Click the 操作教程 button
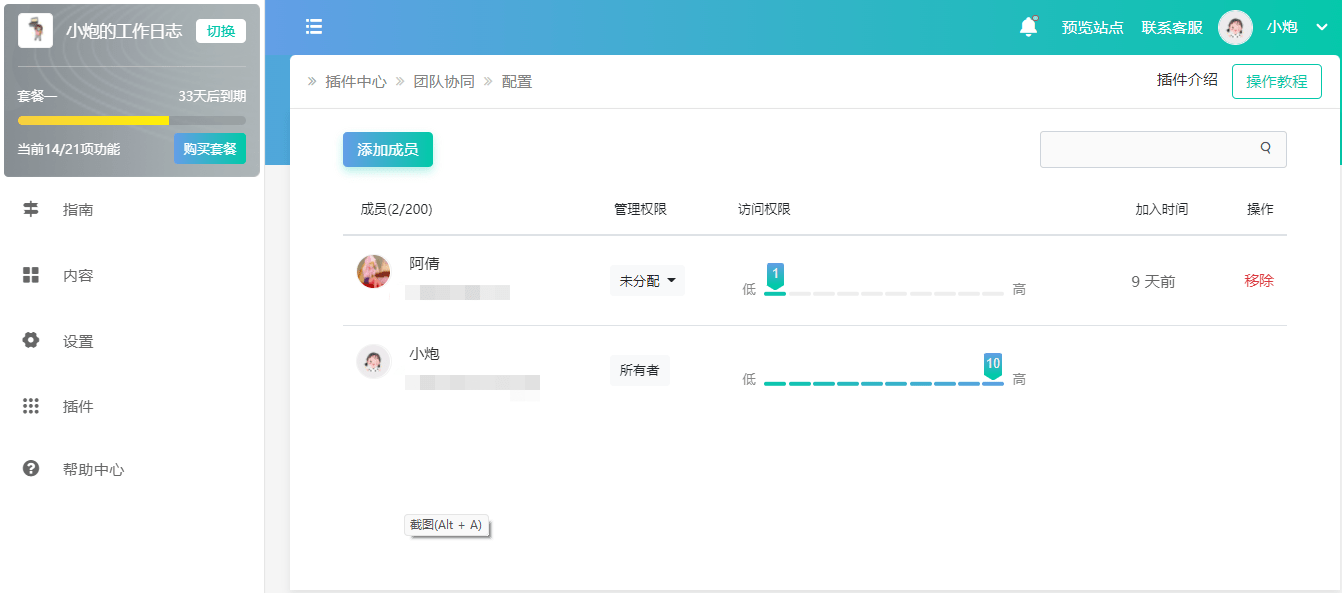The width and height of the screenshot is (1342, 593). click(1277, 82)
